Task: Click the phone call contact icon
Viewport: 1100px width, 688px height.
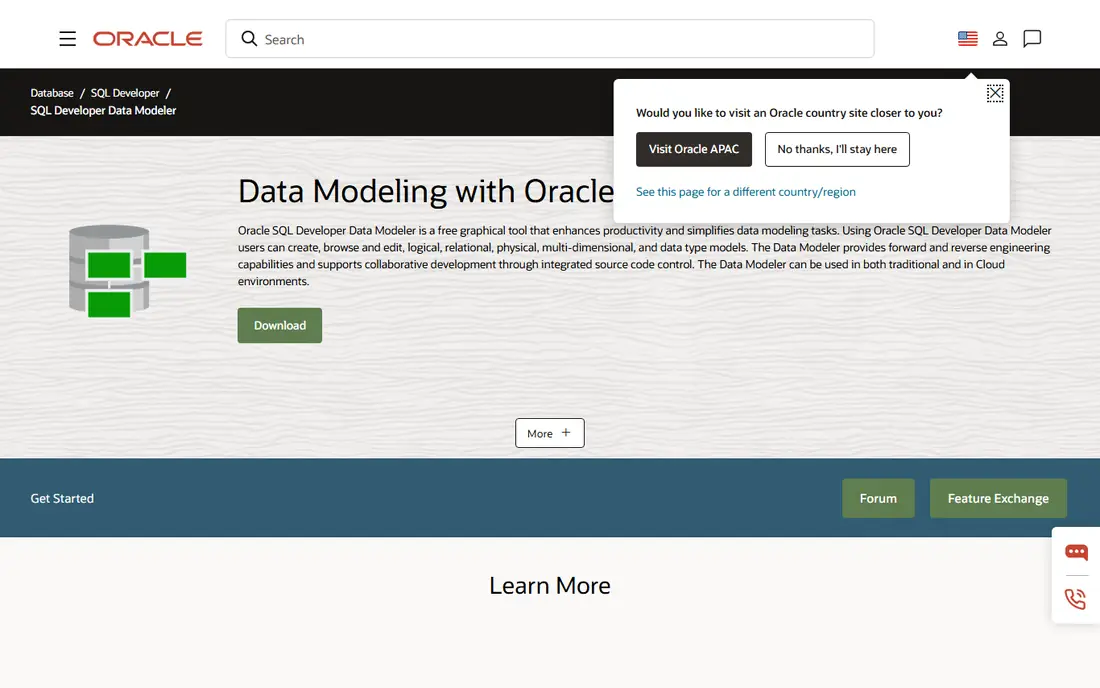Action: click(x=1075, y=599)
